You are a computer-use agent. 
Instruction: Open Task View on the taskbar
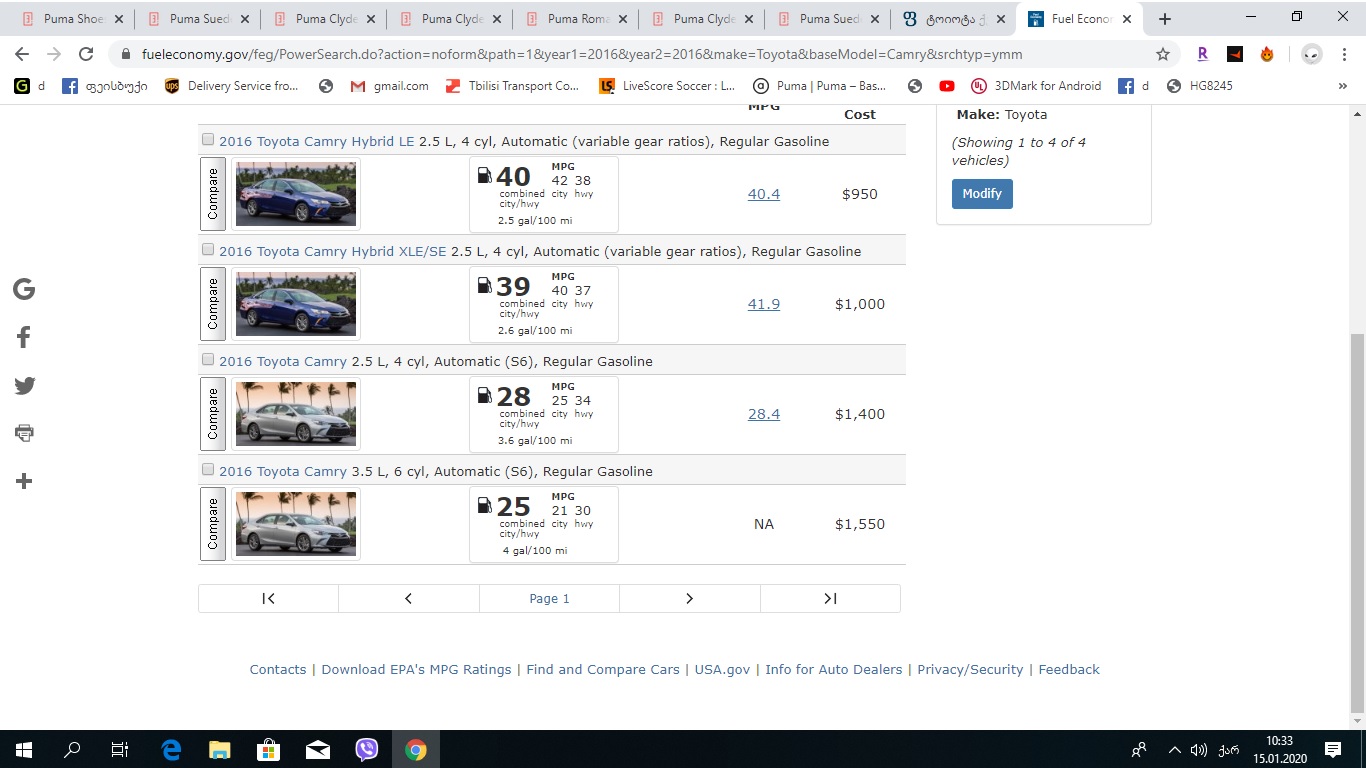tap(120, 749)
